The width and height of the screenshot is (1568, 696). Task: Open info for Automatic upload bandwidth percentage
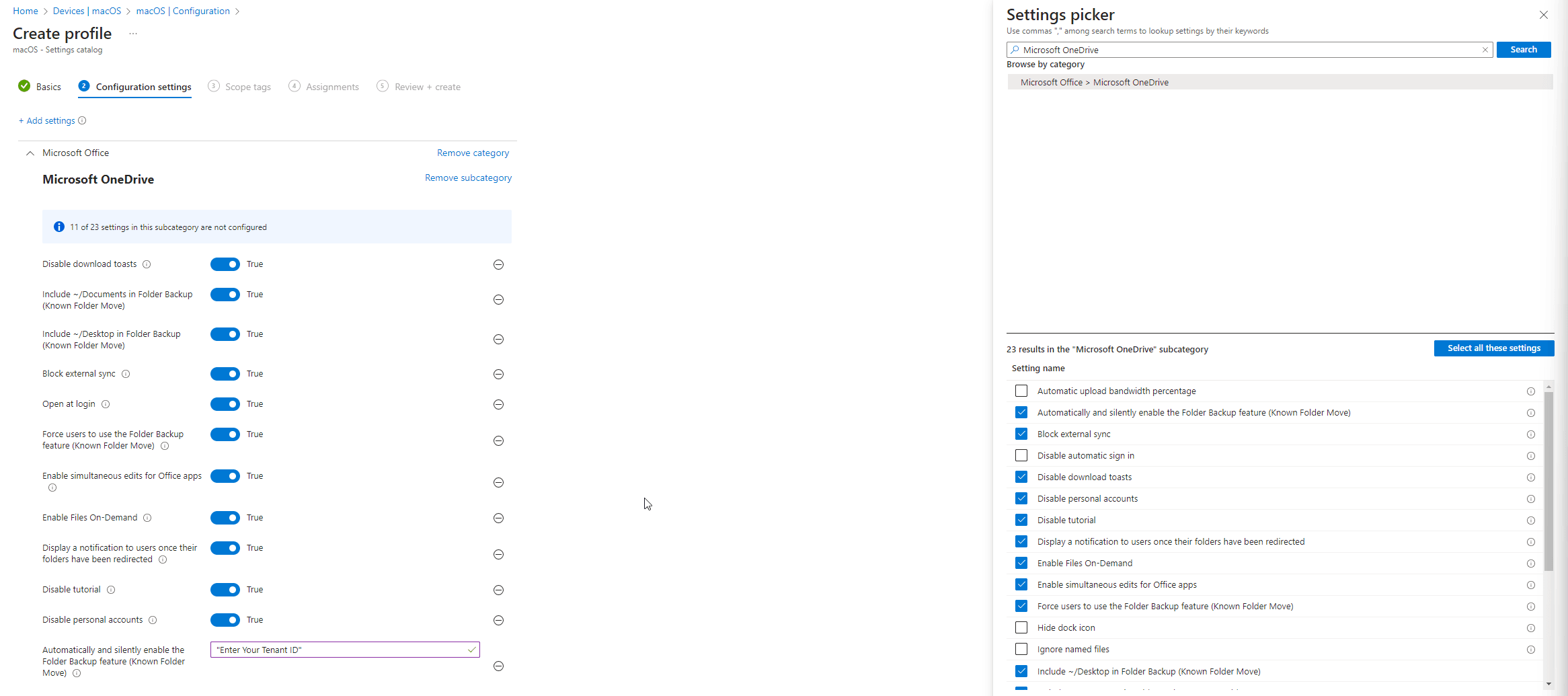[1531, 391]
